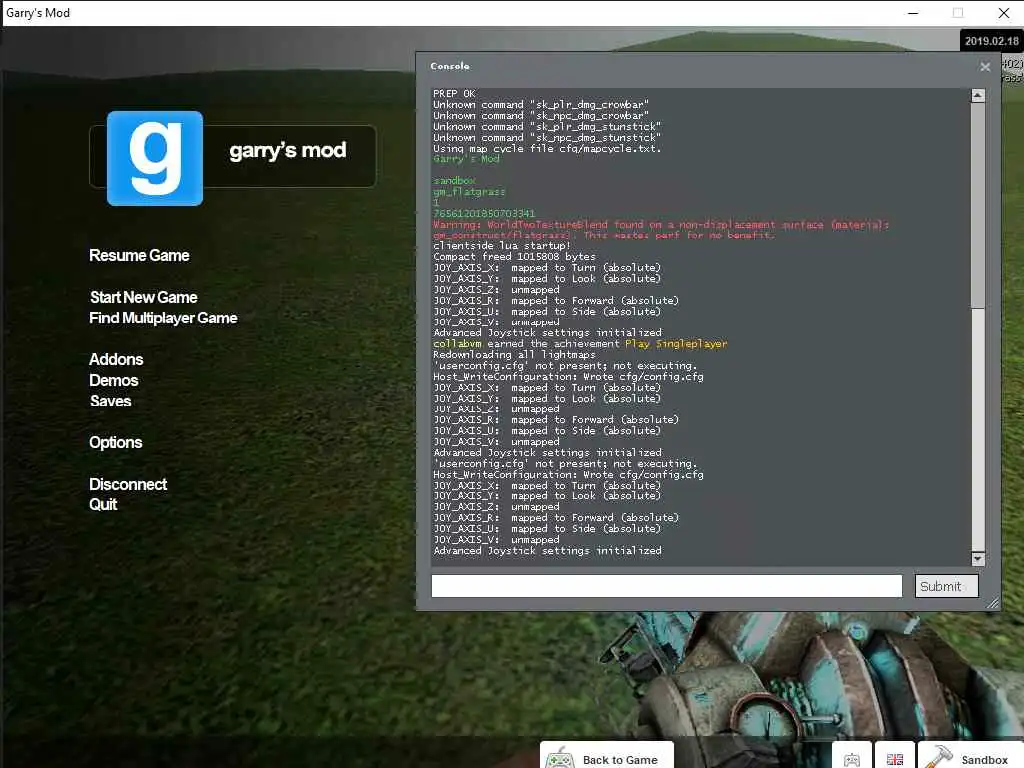The image size is (1024, 768).
Task: Click Resume Game in the main menu
Action: coord(139,255)
